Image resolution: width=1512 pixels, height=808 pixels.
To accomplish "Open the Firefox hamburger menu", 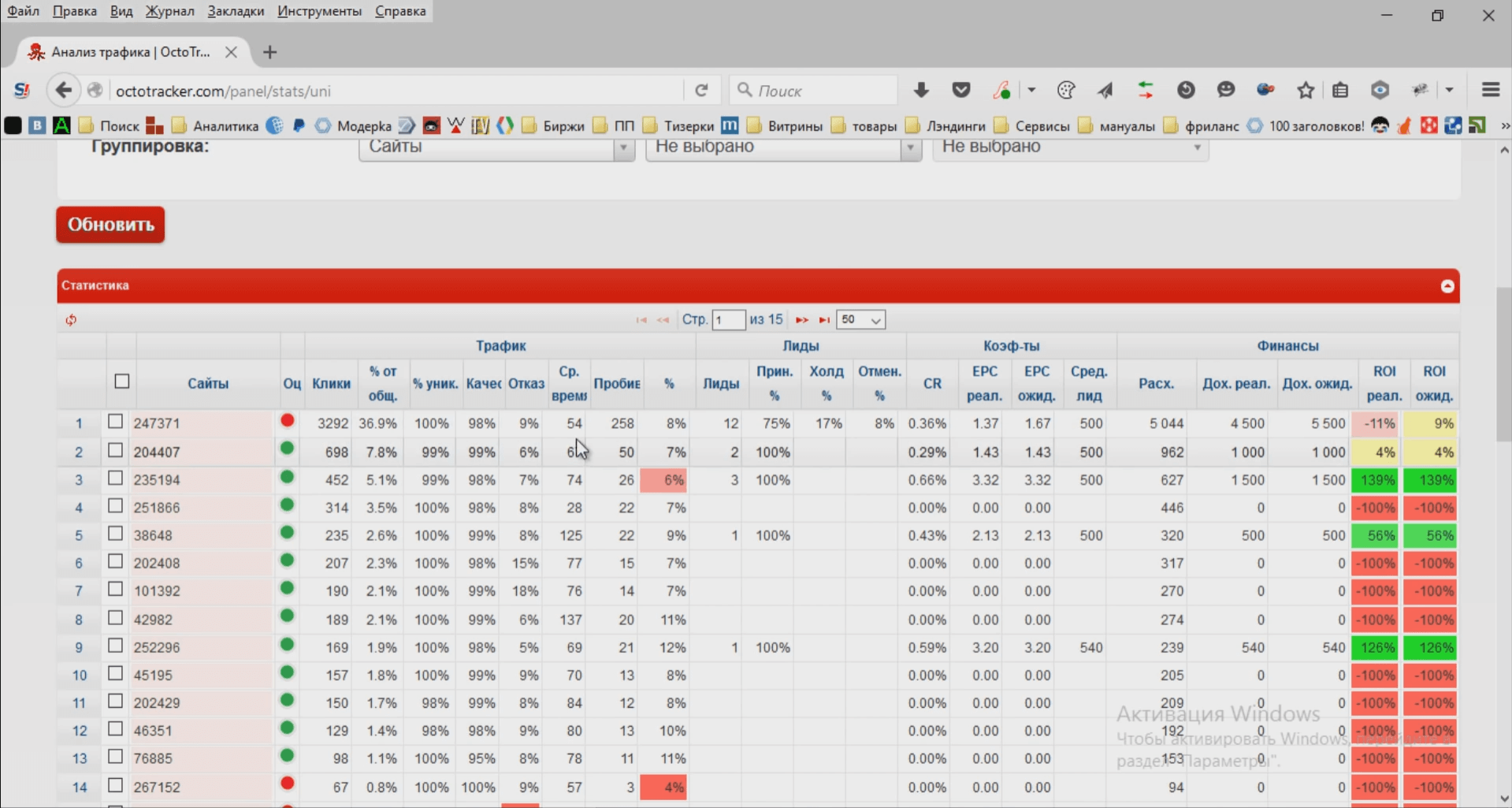I will [x=1491, y=90].
